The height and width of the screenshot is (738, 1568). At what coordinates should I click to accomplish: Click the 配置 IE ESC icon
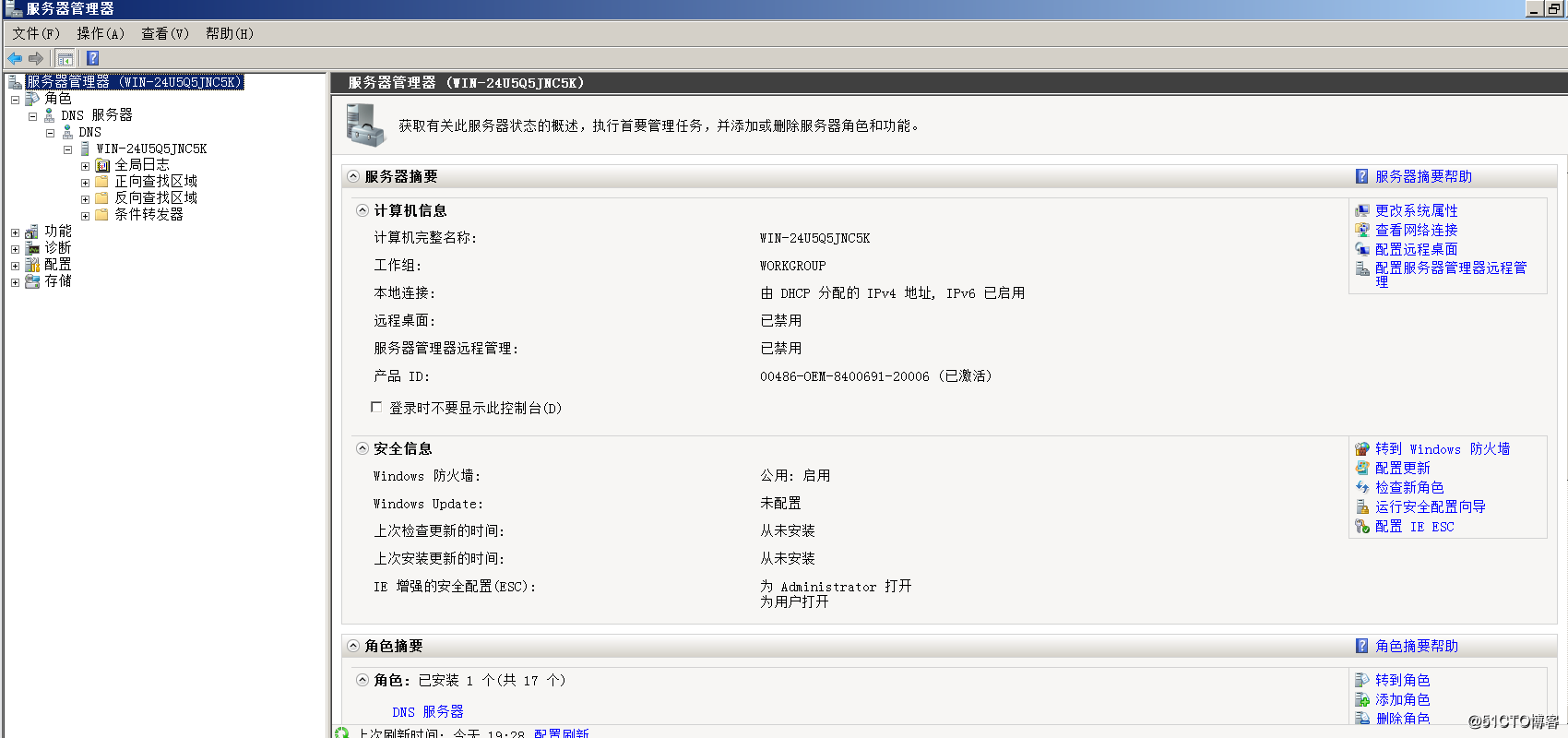pos(1362,526)
